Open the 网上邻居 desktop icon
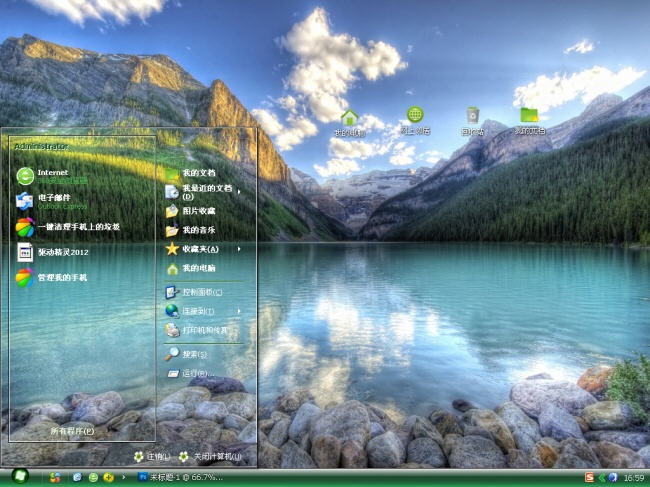 click(x=415, y=119)
